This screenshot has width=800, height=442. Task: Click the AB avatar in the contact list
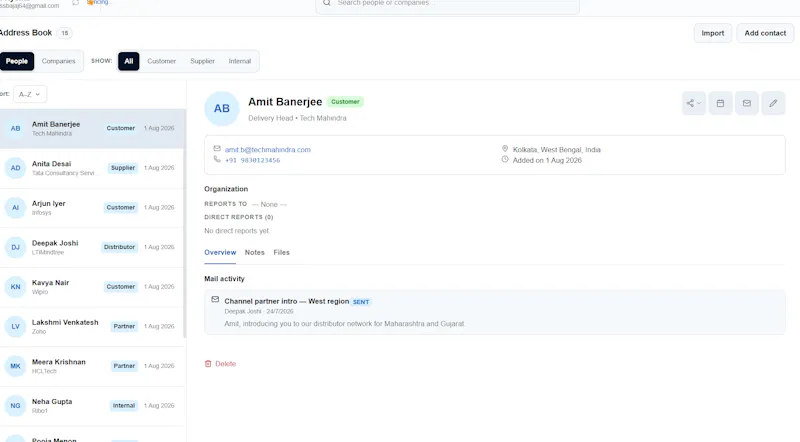[15, 129]
